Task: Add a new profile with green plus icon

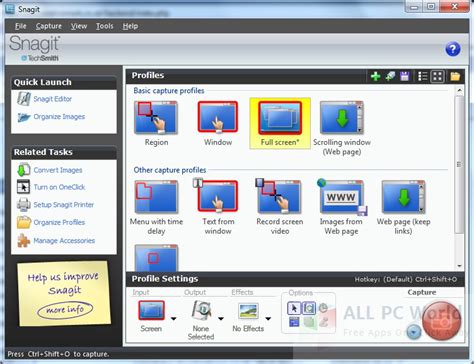Action: 375,76
